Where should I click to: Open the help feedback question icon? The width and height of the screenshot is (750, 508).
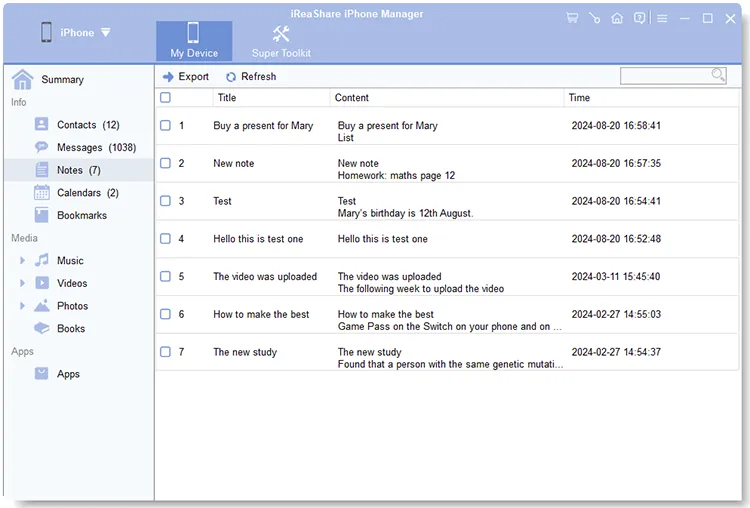[640, 18]
